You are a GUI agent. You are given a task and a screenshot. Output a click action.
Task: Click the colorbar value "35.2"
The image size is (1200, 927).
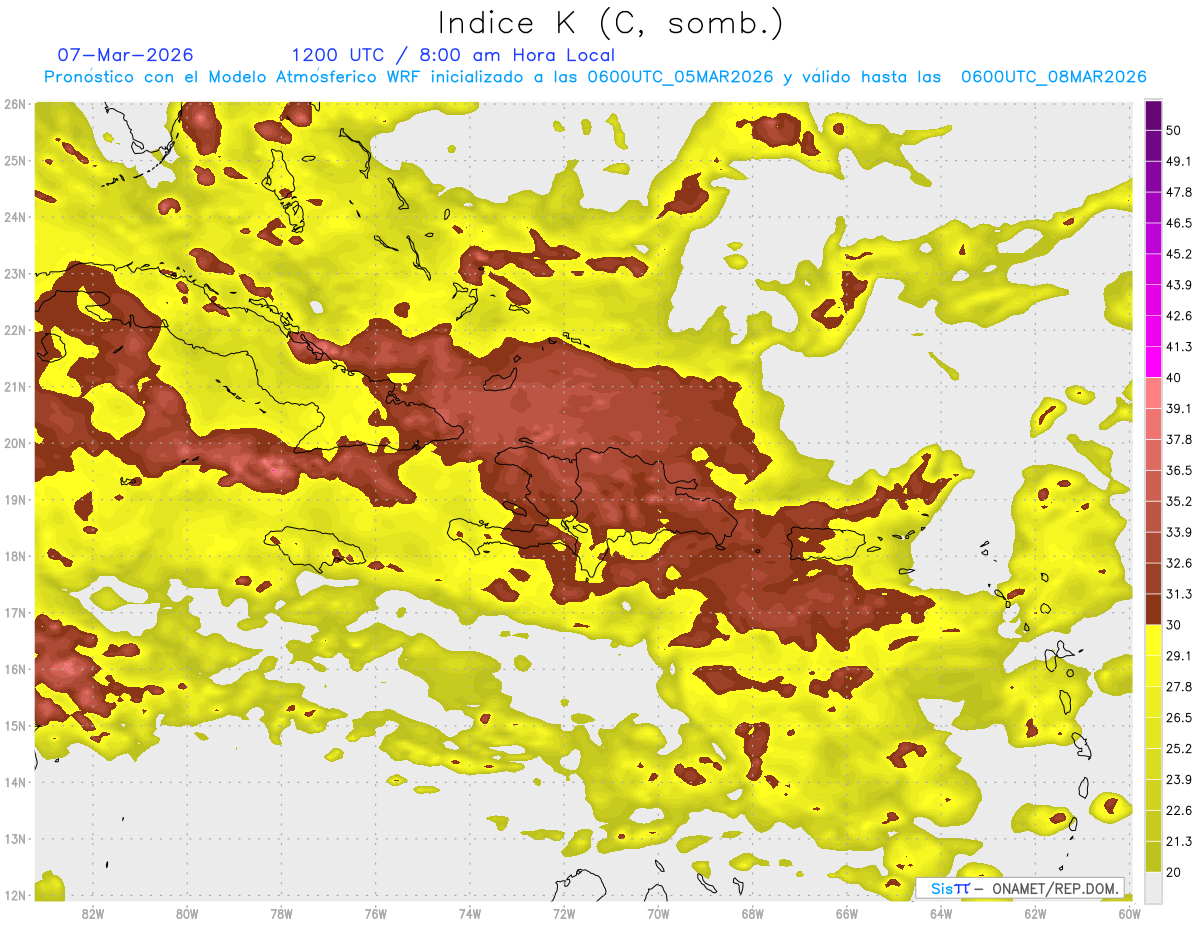[x=1179, y=501]
